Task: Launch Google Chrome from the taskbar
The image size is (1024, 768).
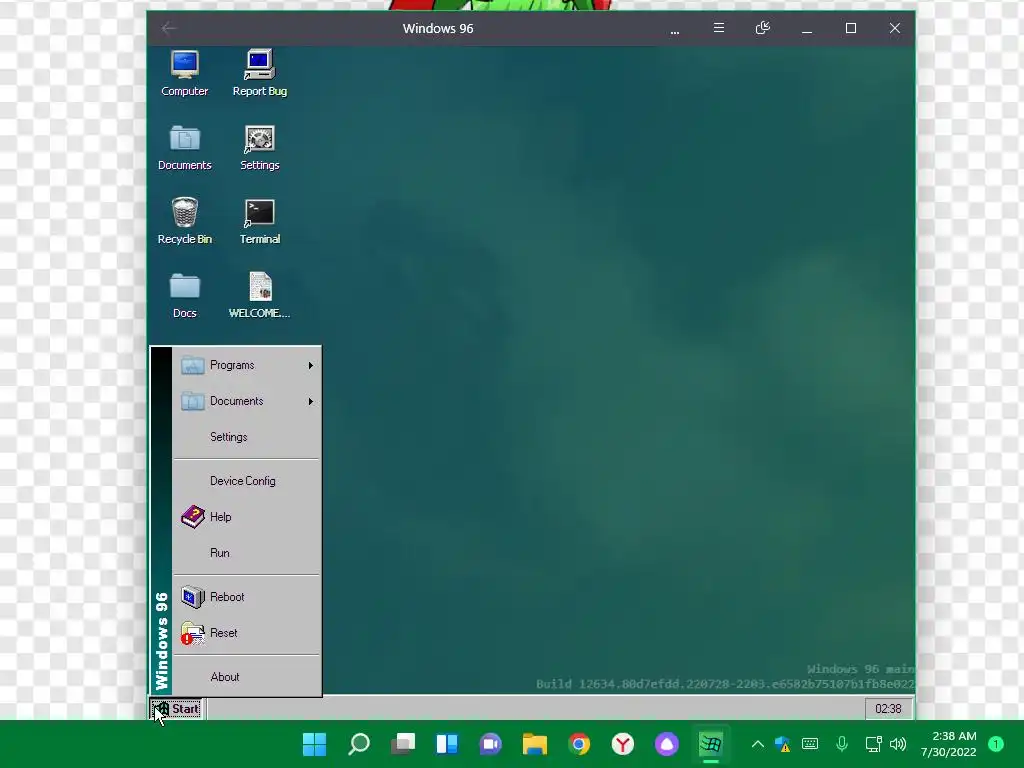Action: [579, 744]
